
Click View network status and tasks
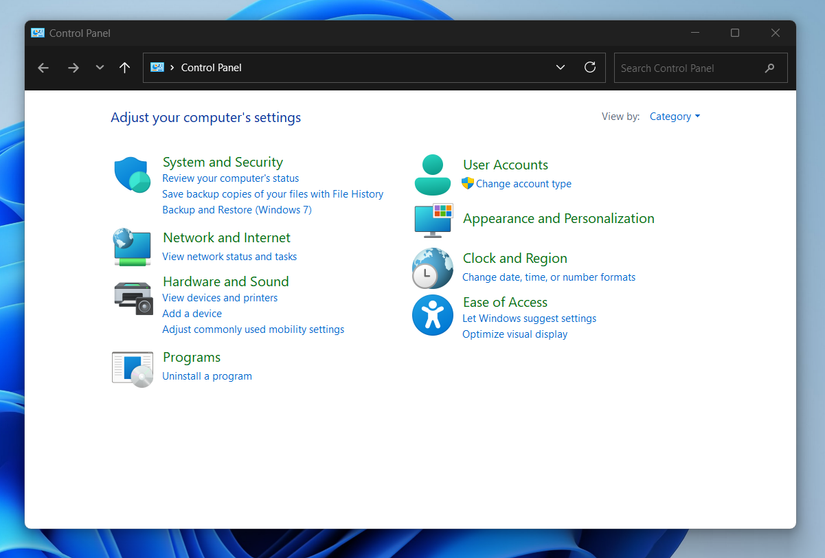pyautogui.click(x=229, y=257)
